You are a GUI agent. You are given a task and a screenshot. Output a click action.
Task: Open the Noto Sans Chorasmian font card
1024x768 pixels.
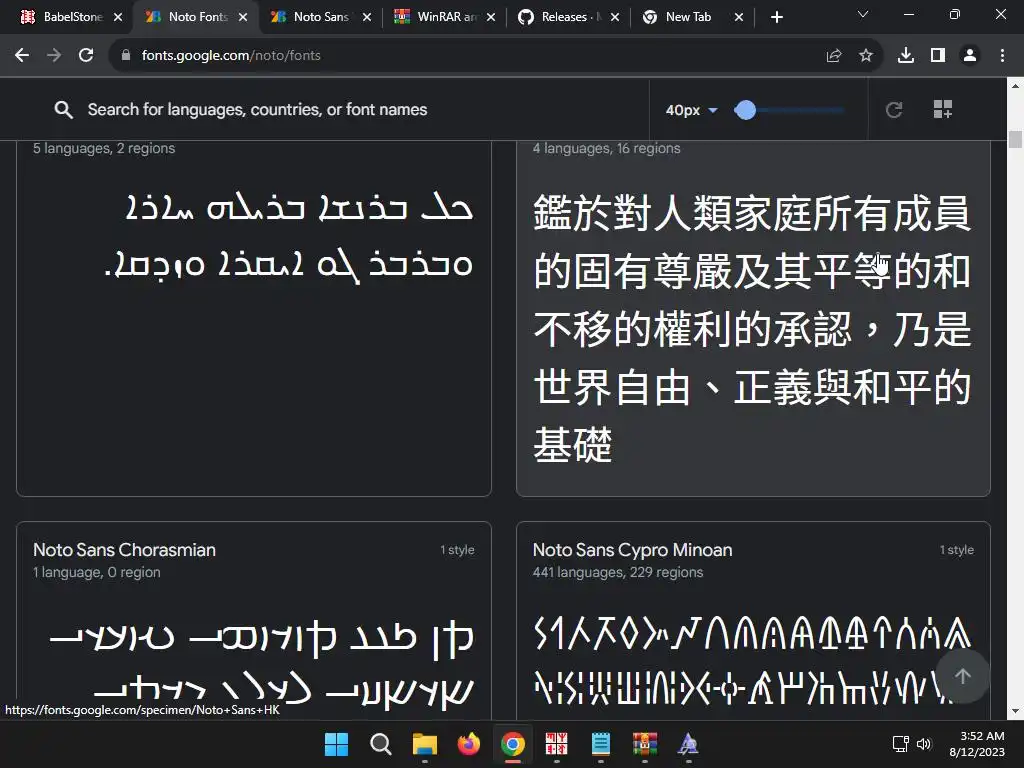[x=253, y=620]
